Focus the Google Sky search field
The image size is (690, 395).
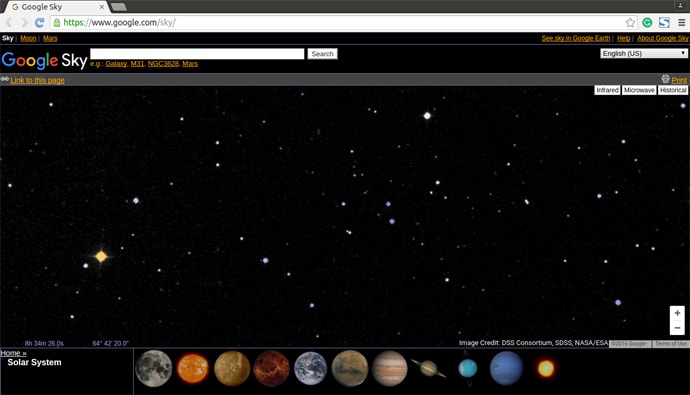pyautogui.click(x=197, y=54)
